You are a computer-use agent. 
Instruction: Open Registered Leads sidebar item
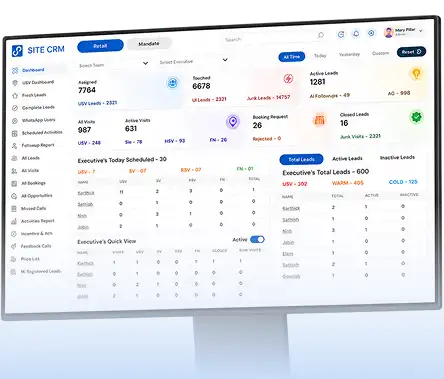40,271
